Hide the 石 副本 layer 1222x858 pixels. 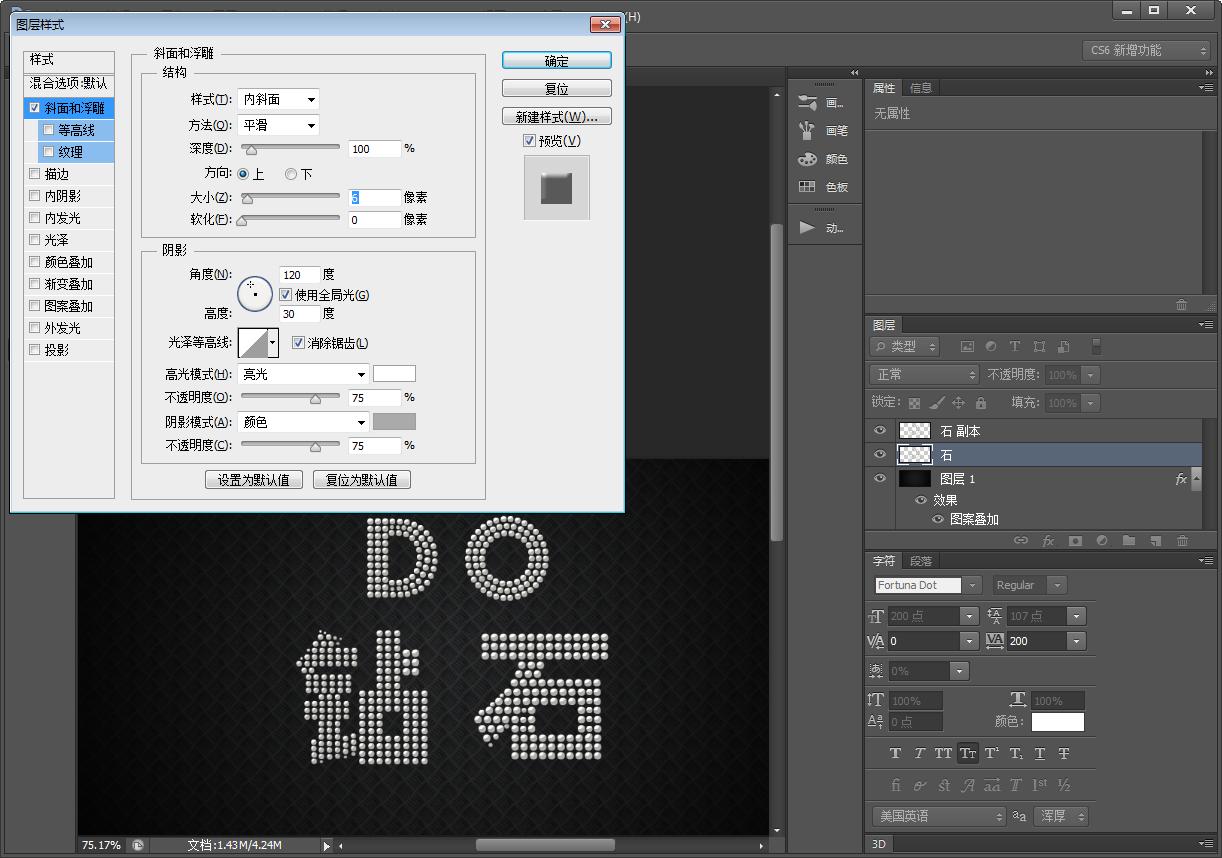tap(880, 431)
